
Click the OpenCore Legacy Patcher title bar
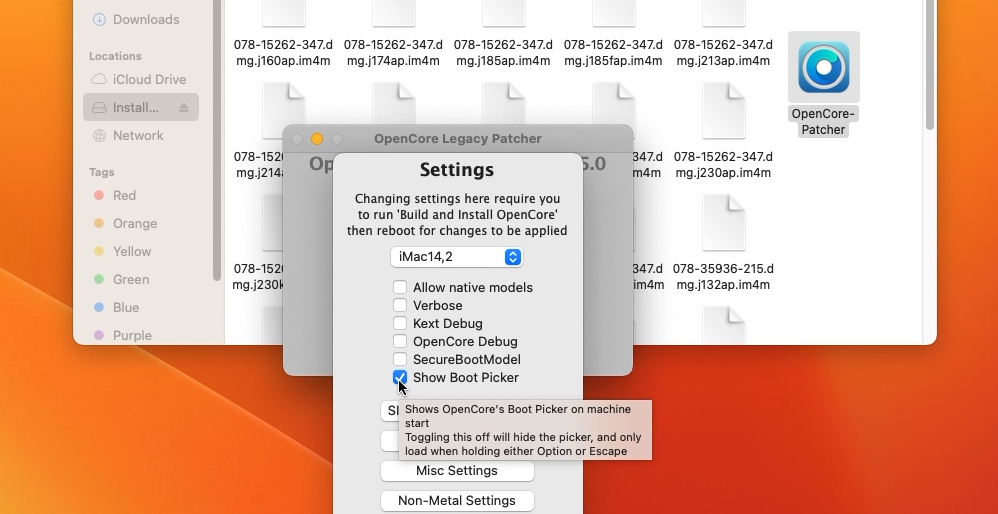[x=458, y=139]
